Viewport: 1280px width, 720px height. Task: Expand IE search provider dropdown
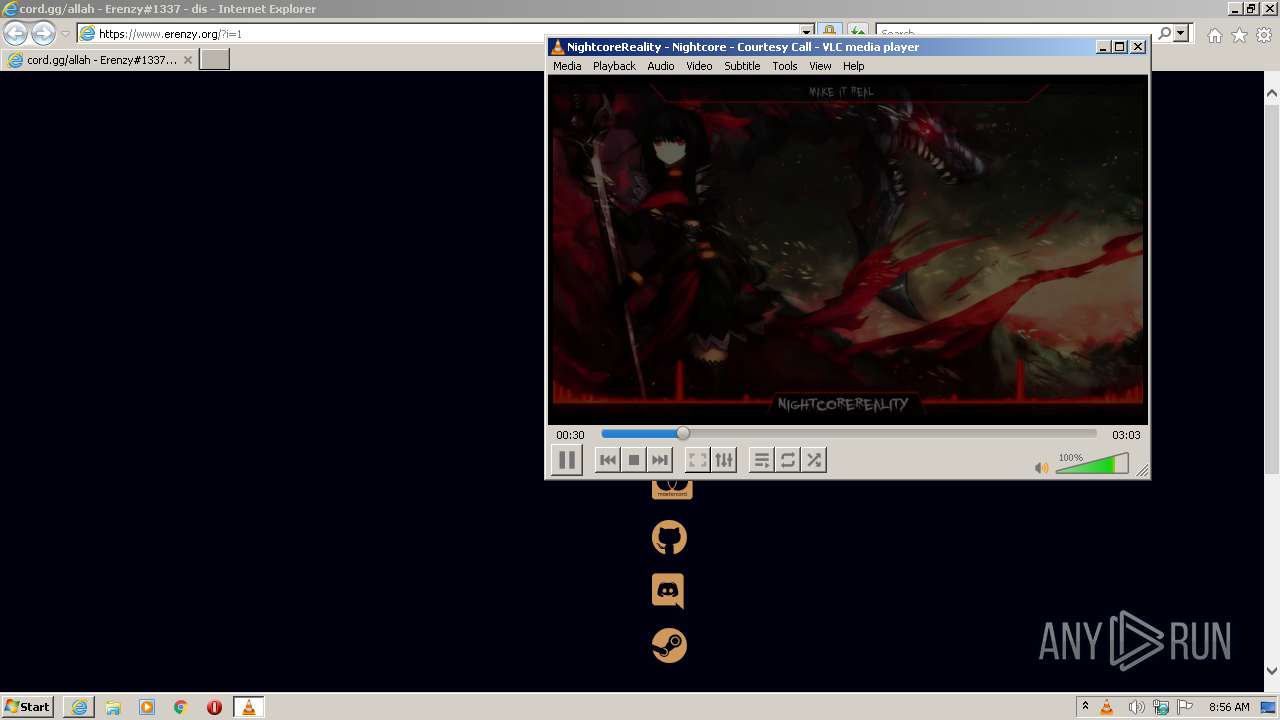(x=1181, y=33)
